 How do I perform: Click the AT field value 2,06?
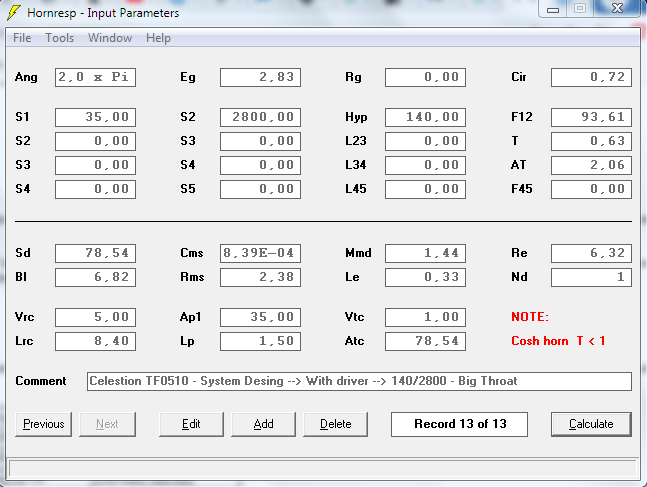[591, 165]
